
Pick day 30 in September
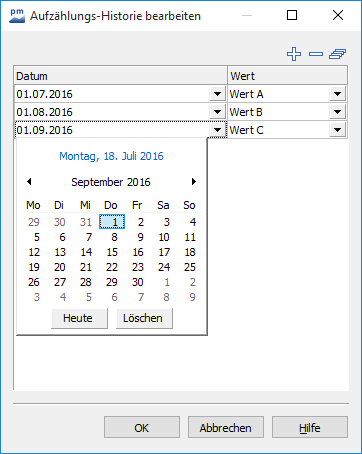pyautogui.click(x=138, y=282)
